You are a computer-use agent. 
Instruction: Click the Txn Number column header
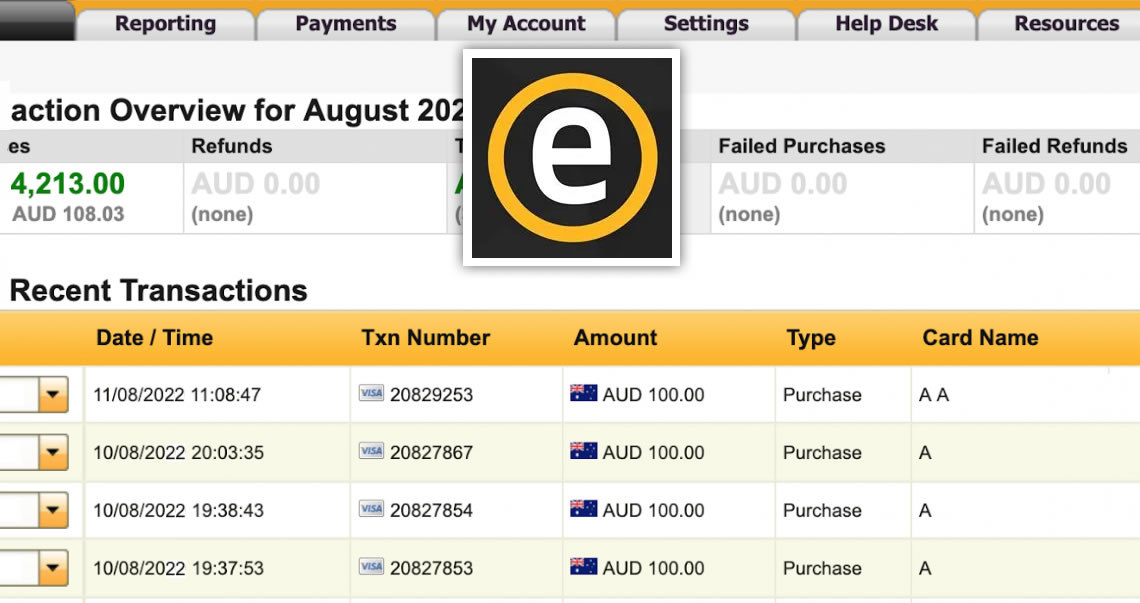coord(426,338)
